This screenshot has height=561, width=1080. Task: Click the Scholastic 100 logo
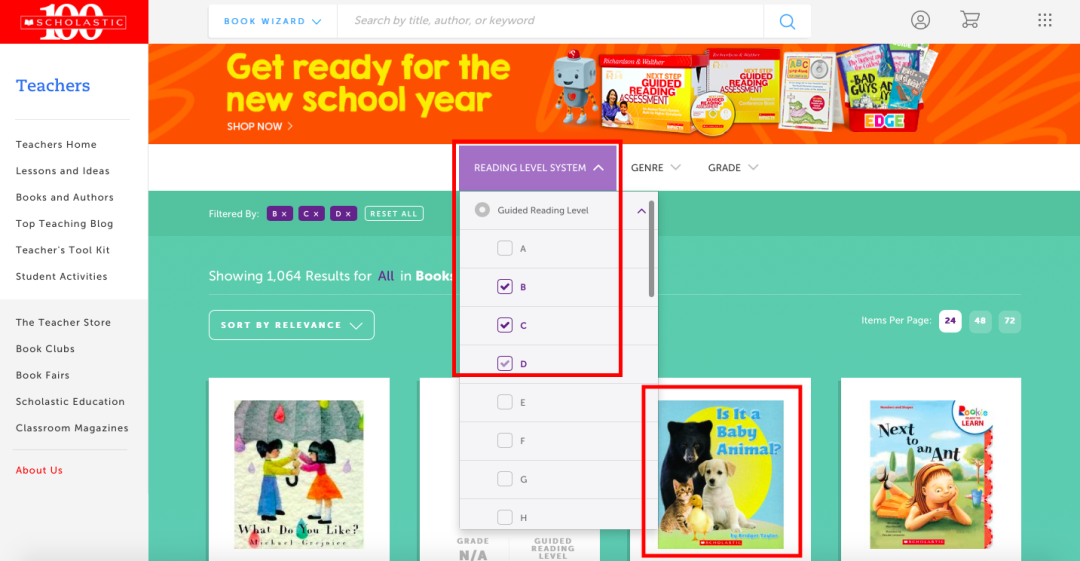(74, 22)
